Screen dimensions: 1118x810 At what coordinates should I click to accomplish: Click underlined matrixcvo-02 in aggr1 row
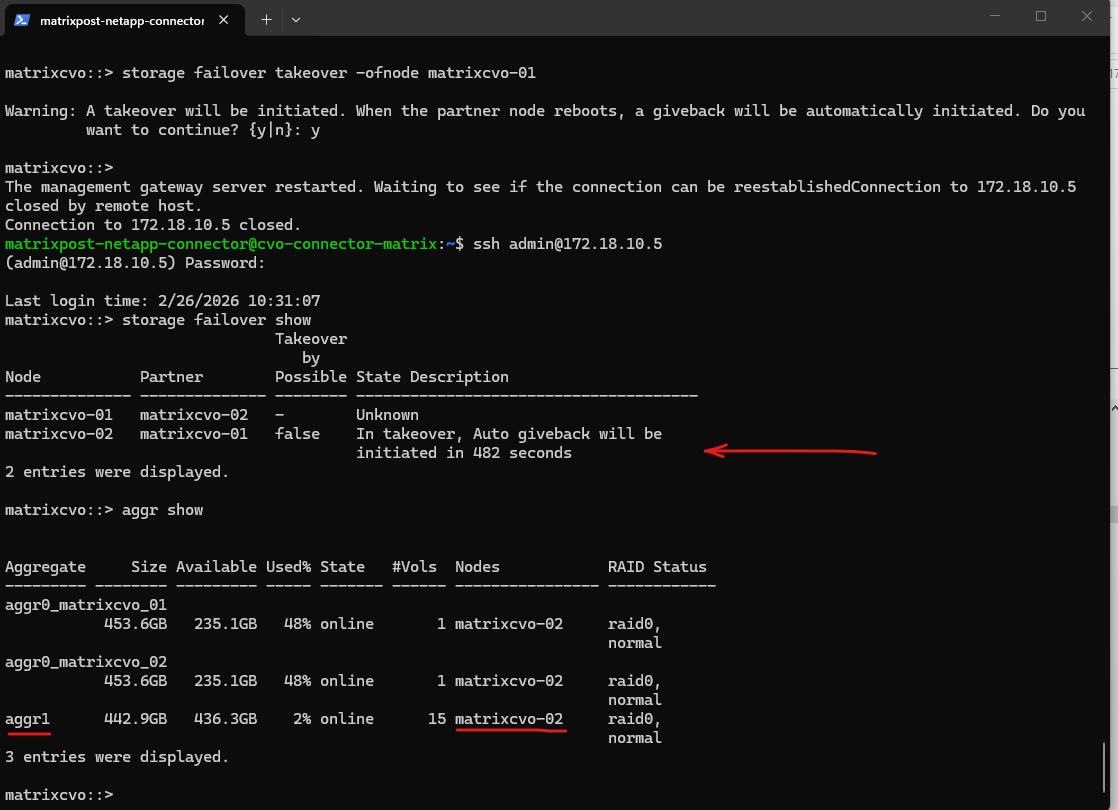(509, 719)
